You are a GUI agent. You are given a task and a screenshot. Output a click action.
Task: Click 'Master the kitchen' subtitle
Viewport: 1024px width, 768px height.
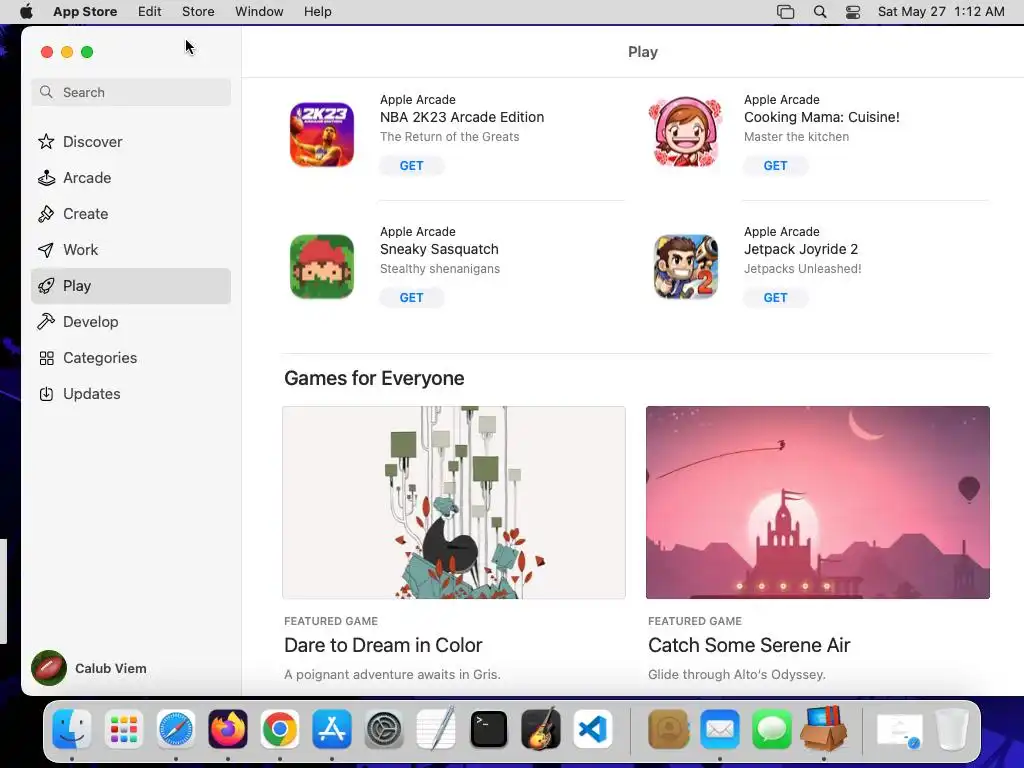[796, 136]
